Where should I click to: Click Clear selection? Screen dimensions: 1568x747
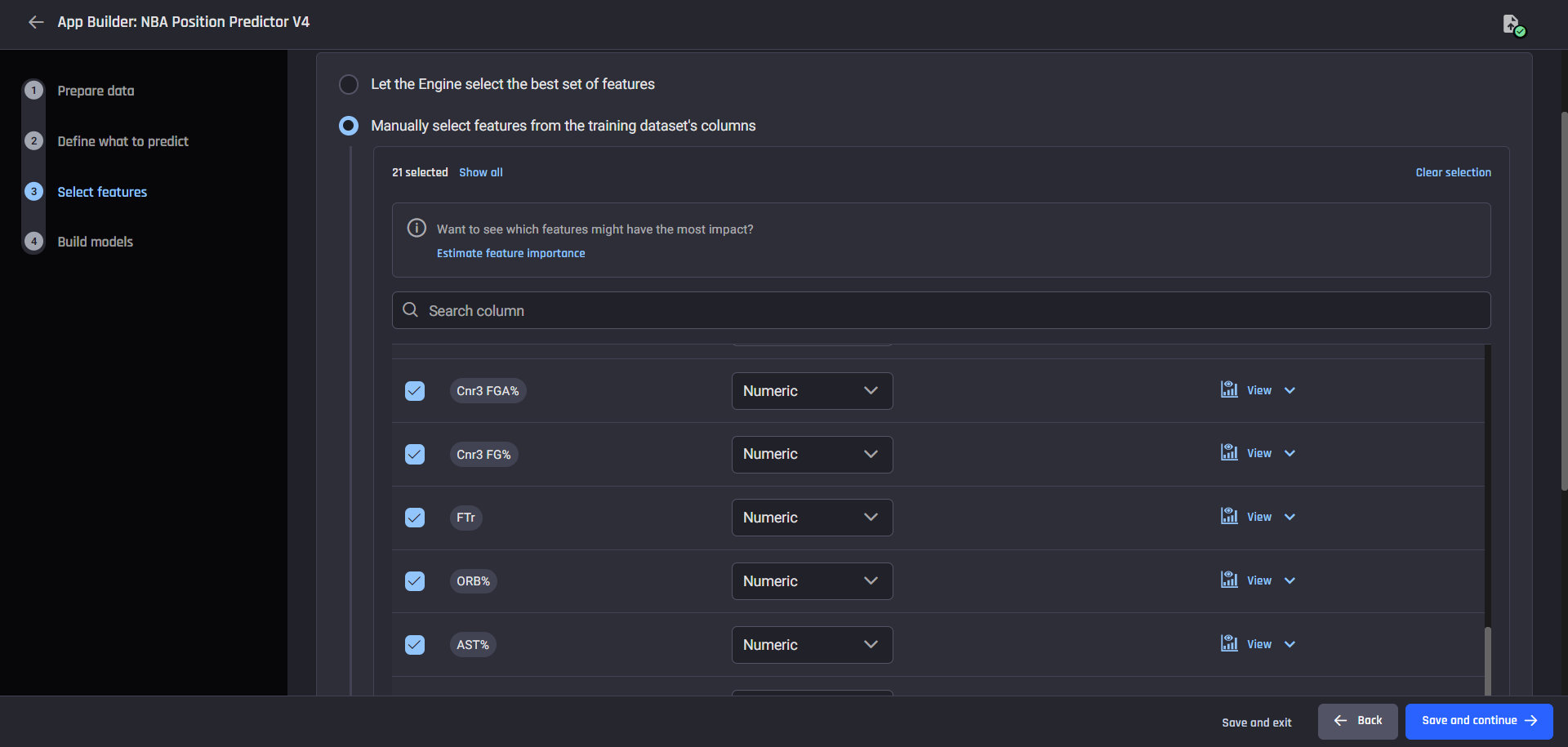tap(1453, 172)
